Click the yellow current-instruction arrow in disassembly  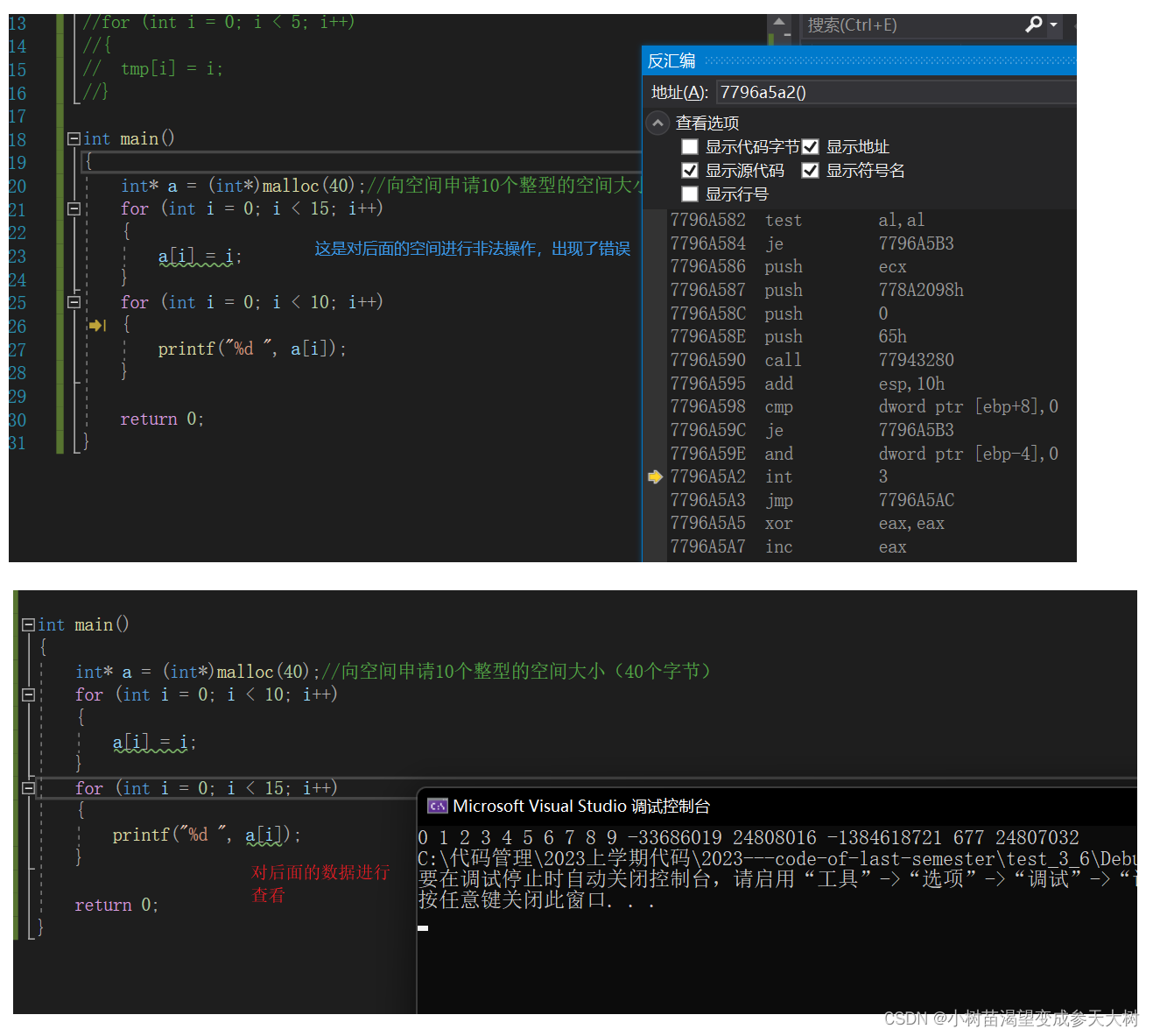coord(655,476)
